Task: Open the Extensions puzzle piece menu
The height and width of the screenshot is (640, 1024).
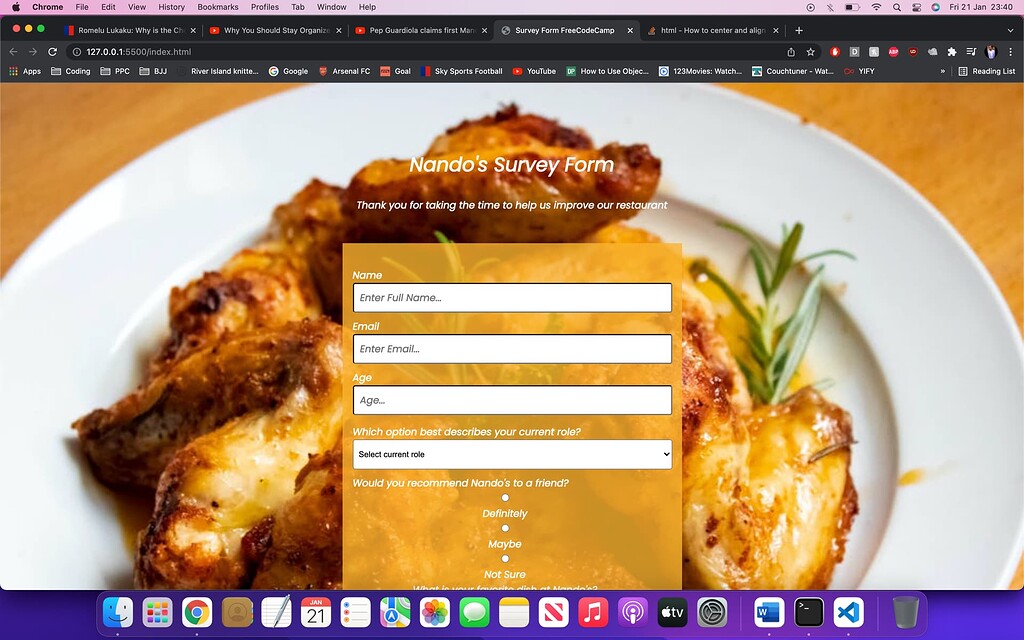Action: pos(952,52)
